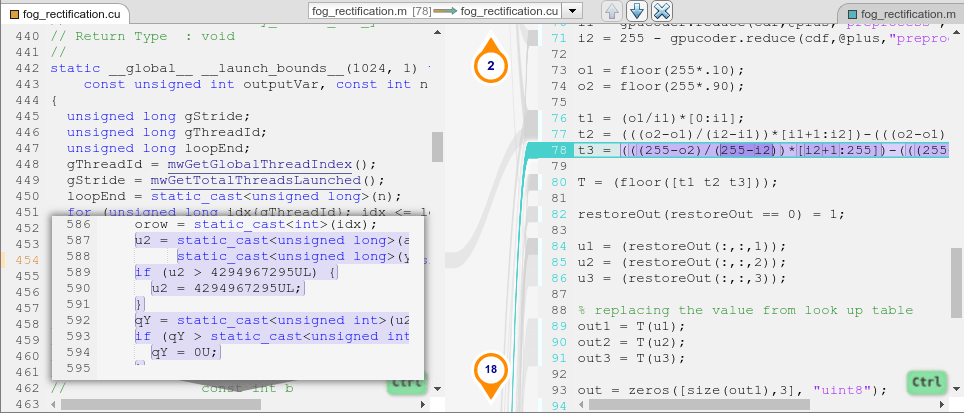Select fog_rectification.m [78] trace field
This screenshot has width=964, height=413.
click(x=435, y=11)
